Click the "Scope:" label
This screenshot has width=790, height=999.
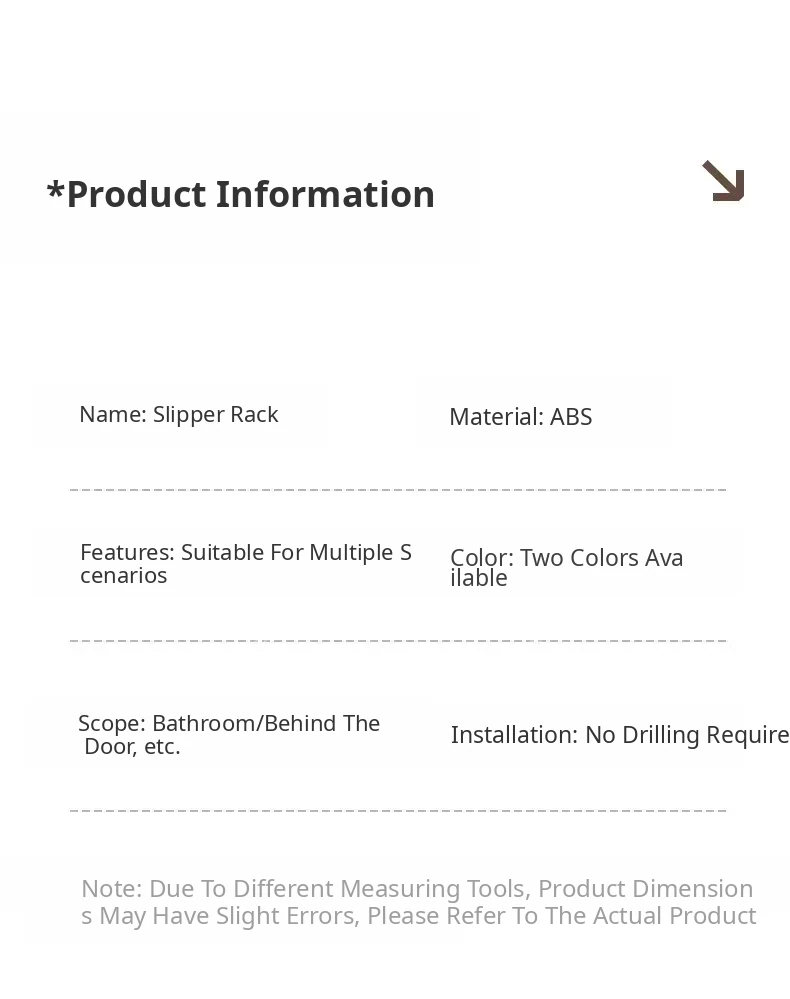112,724
